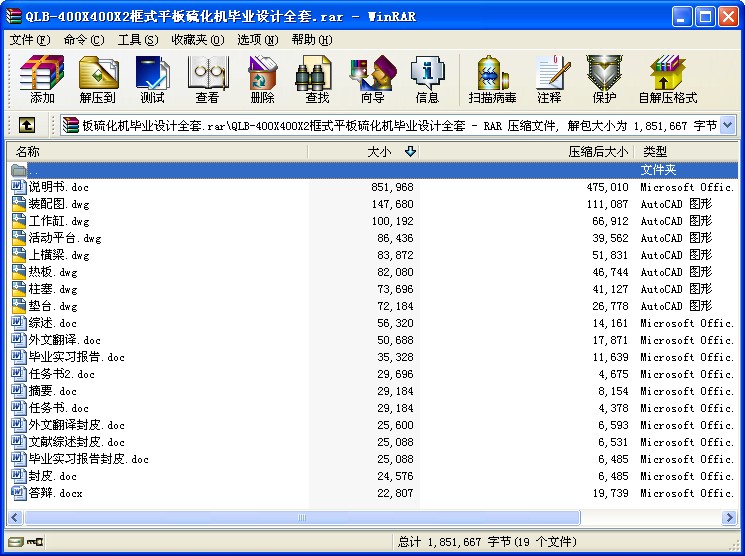Sort by 名称 column header
The width and height of the screenshot is (745, 556).
point(28,152)
